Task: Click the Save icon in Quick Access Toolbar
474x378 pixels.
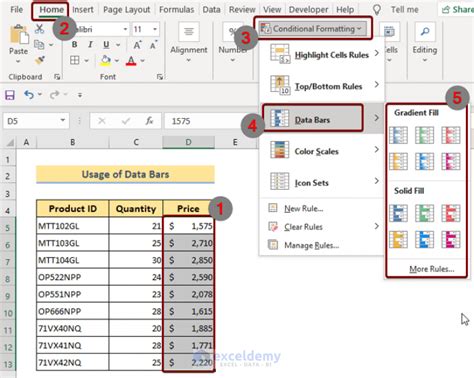Action: (x=10, y=95)
